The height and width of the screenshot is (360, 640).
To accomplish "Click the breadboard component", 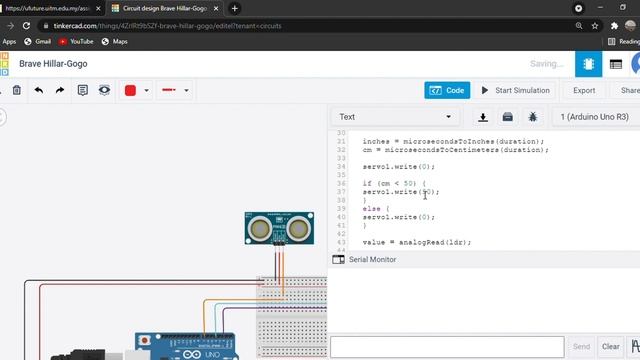I will [292, 317].
